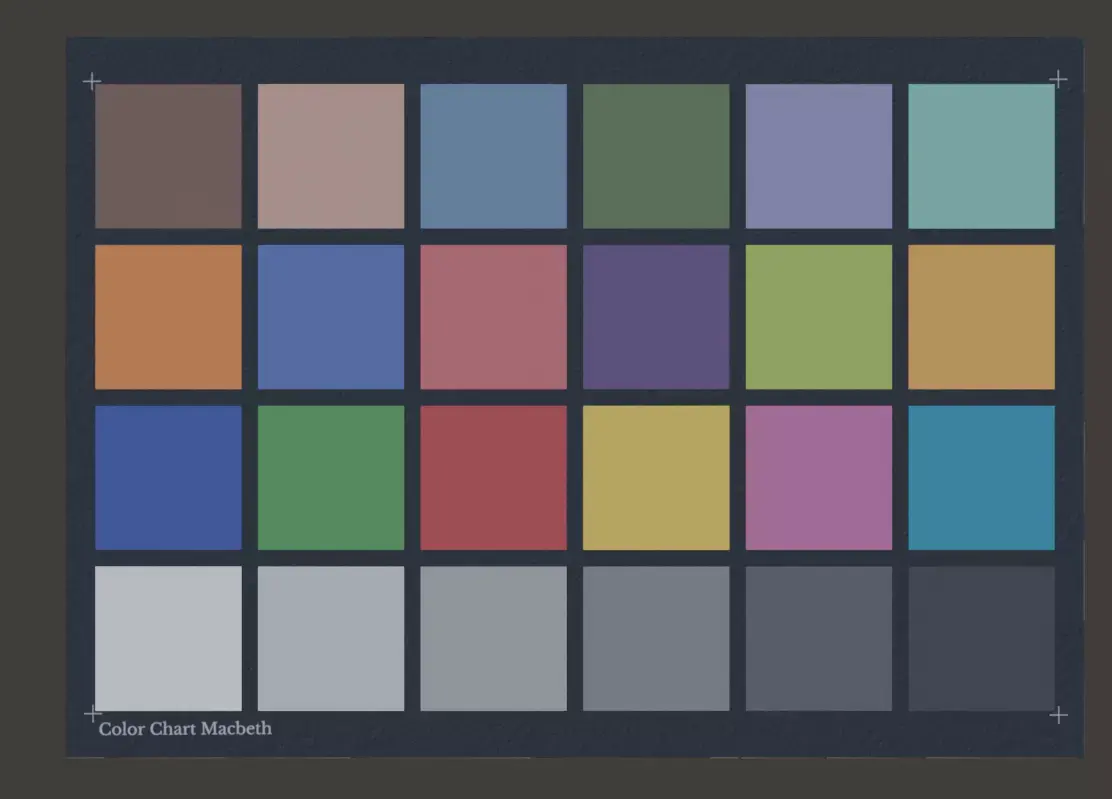Click the purplish blue swatch
The width and height of the screenshot is (1112, 799).
pos(330,315)
